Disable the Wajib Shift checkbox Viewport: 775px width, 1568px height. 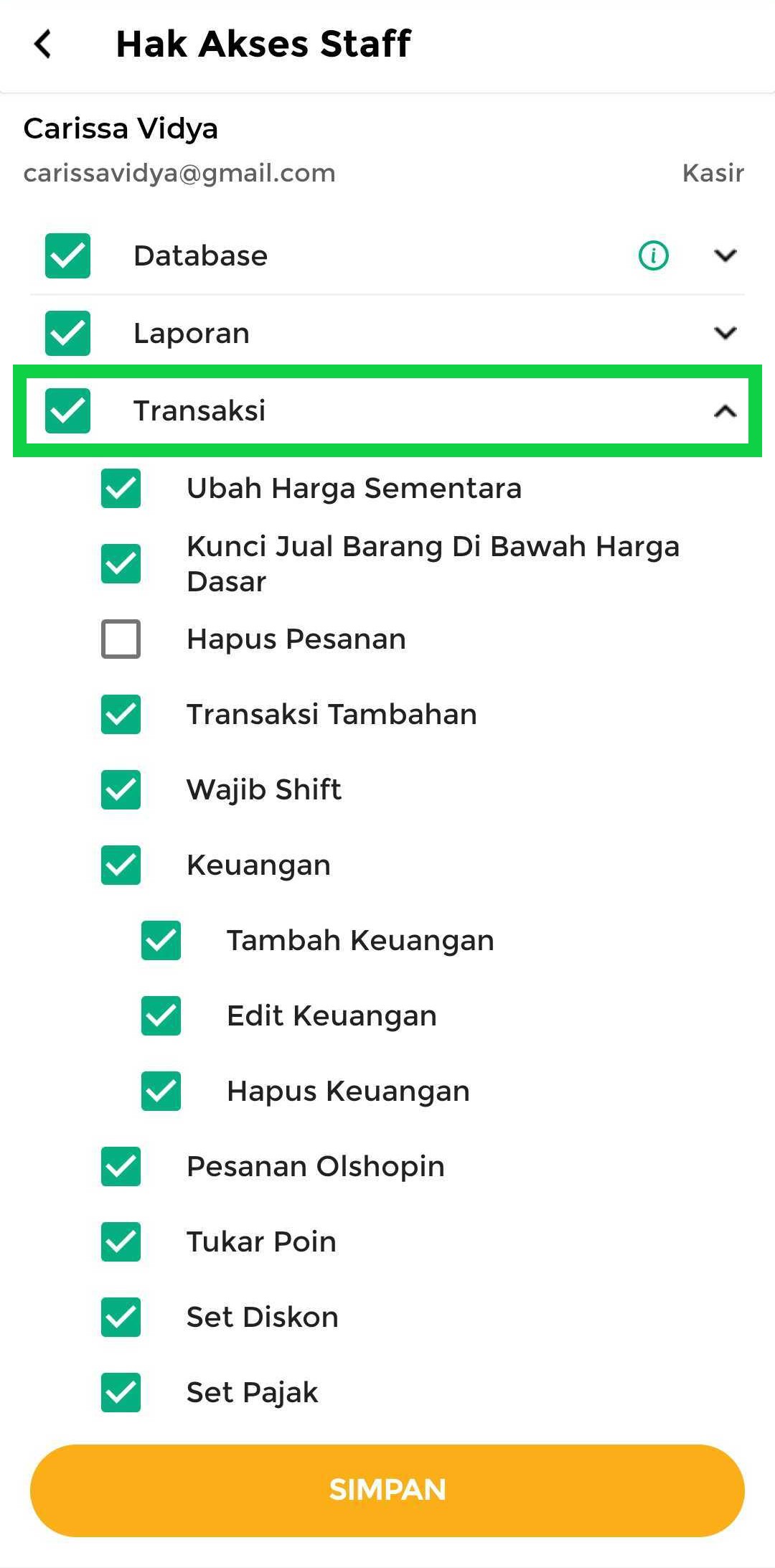point(121,789)
